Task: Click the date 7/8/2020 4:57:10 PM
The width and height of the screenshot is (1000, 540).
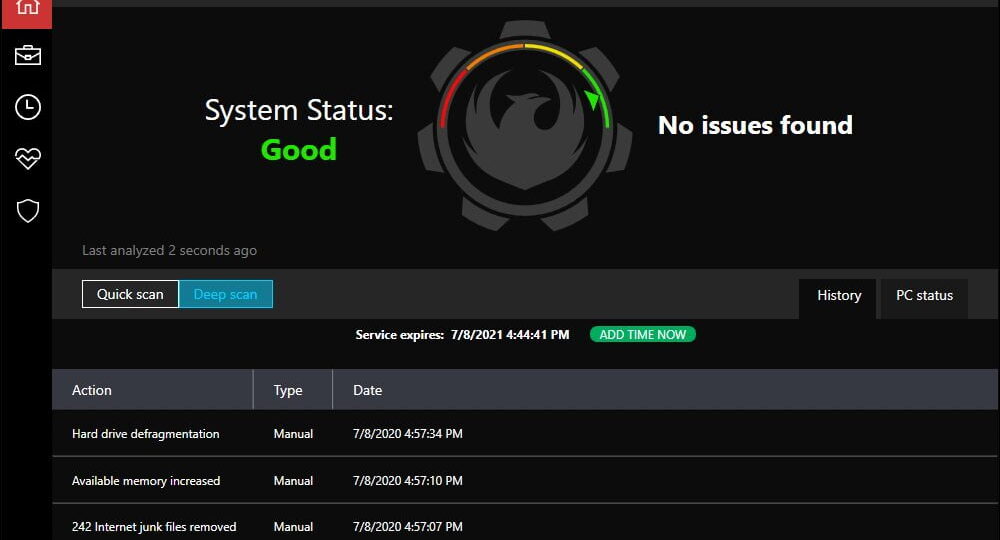Action: [408, 481]
